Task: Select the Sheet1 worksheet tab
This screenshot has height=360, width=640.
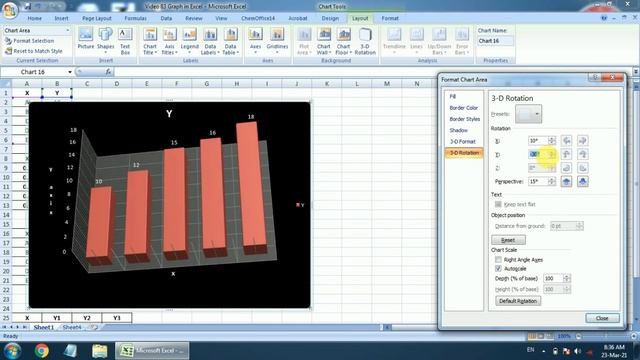Action: pos(44,327)
